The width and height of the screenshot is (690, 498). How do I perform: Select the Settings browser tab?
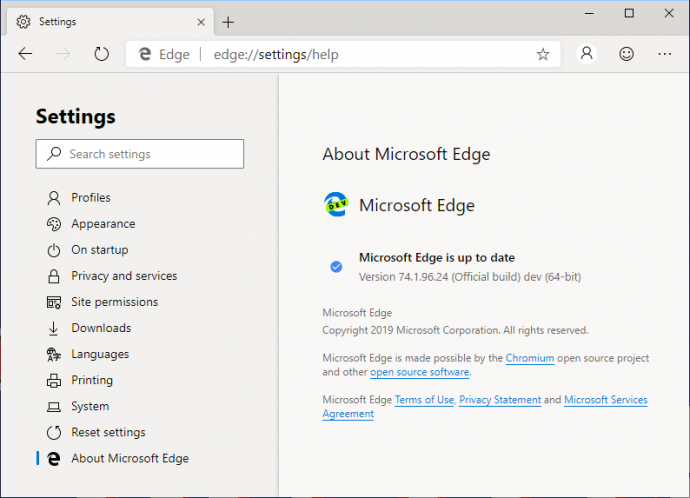click(x=100, y=22)
